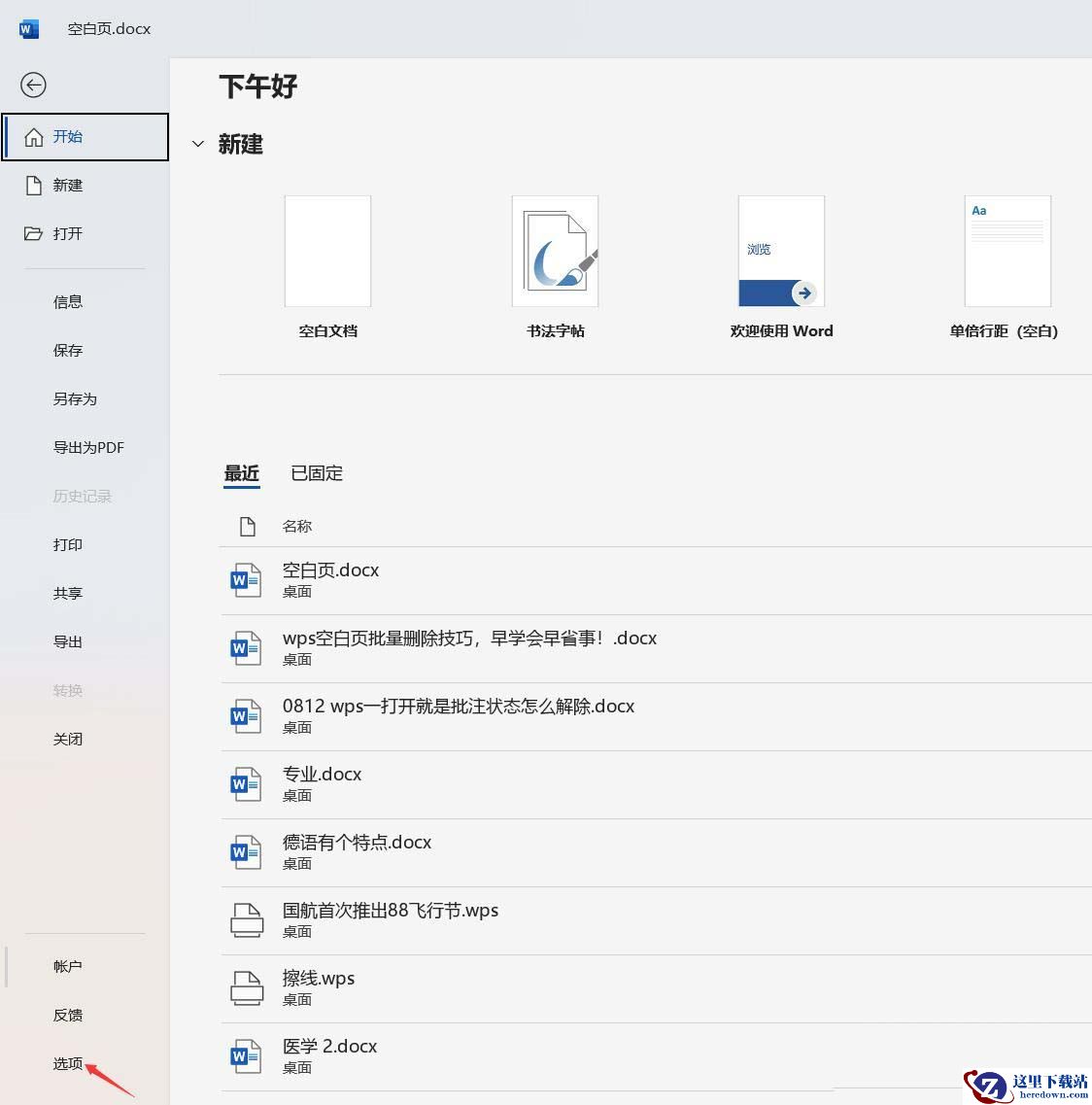Select the 单倍行距 (空白) template
This screenshot has width=1092, height=1105.
[x=1008, y=251]
